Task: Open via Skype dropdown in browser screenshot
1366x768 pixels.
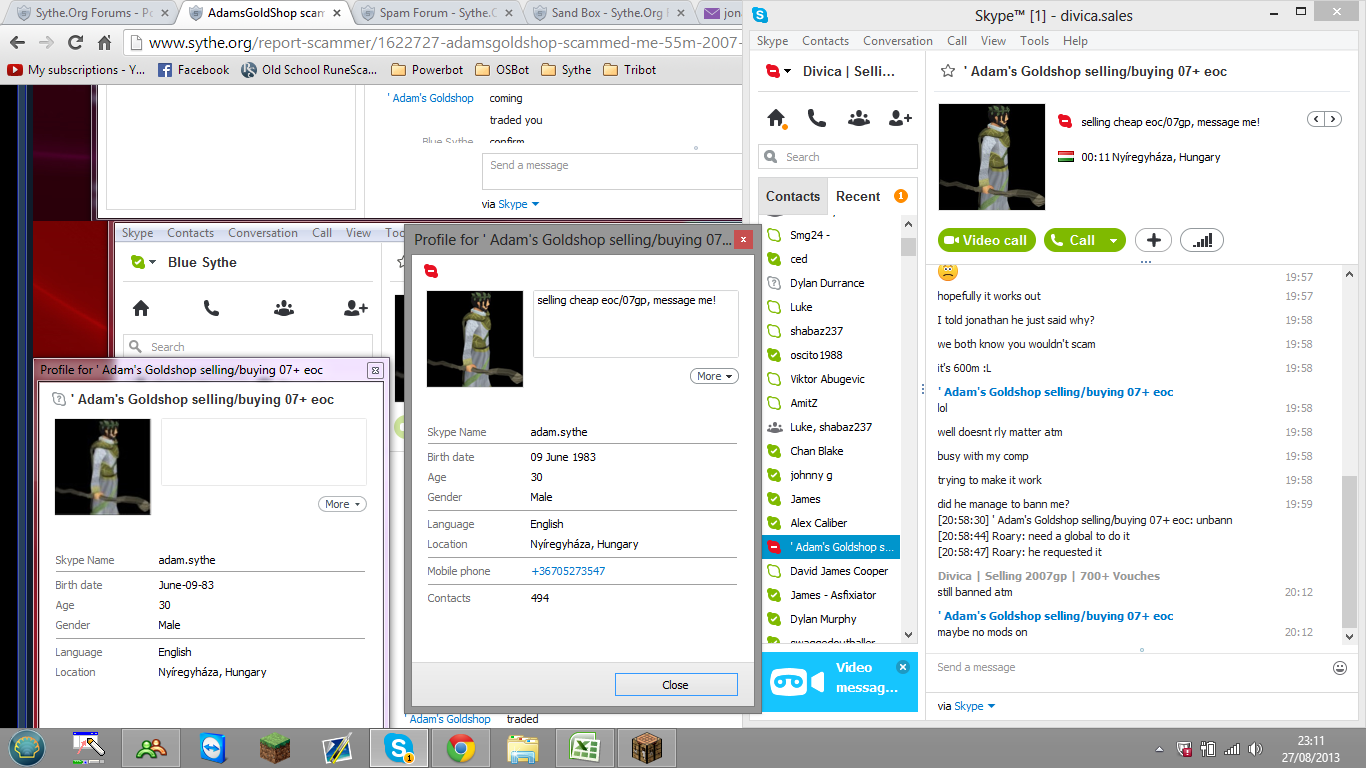Action: coord(519,204)
